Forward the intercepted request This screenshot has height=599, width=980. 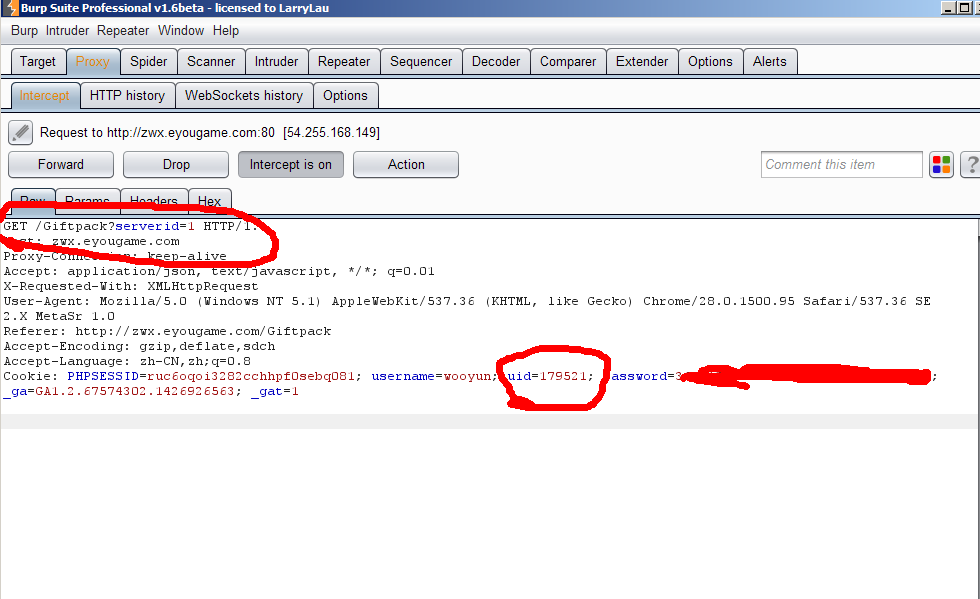(x=61, y=164)
